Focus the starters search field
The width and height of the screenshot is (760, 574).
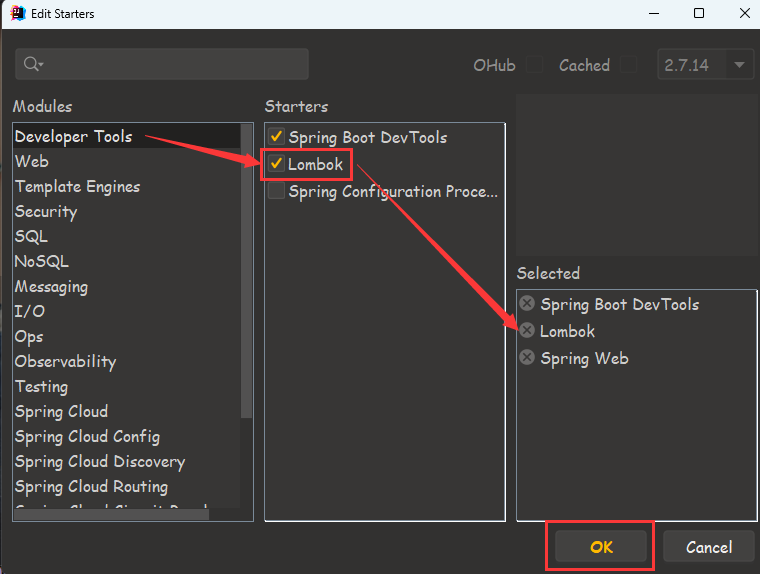(162, 64)
